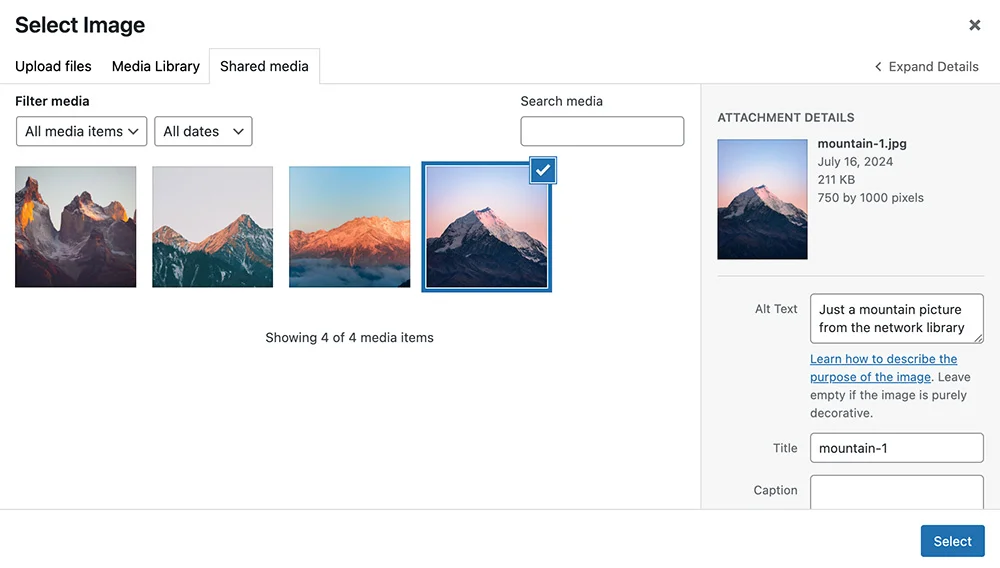
Task: Click the Title field containing mountain-1
Action: pyautogui.click(x=896, y=448)
